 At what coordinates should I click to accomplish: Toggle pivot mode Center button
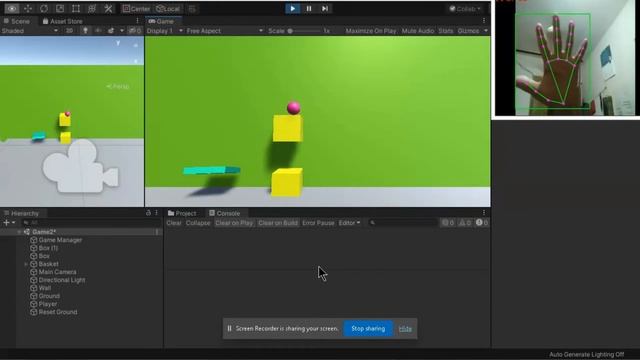point(136,9)
